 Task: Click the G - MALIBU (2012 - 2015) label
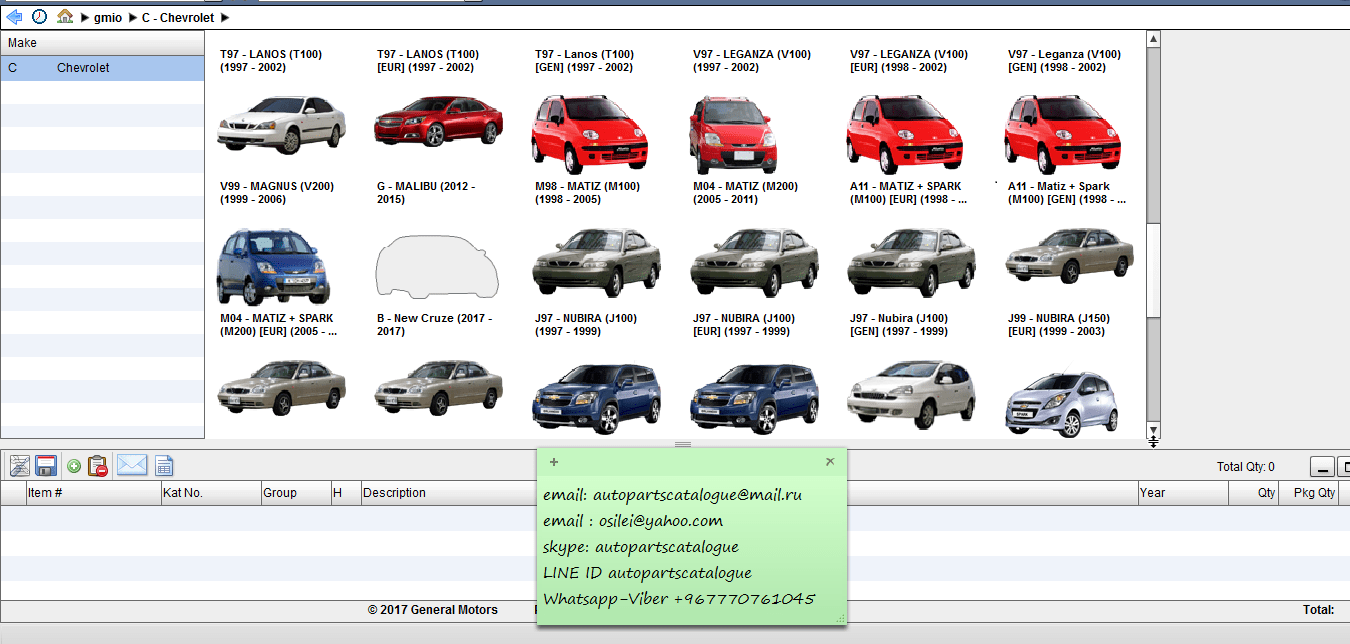coord(426,193)
